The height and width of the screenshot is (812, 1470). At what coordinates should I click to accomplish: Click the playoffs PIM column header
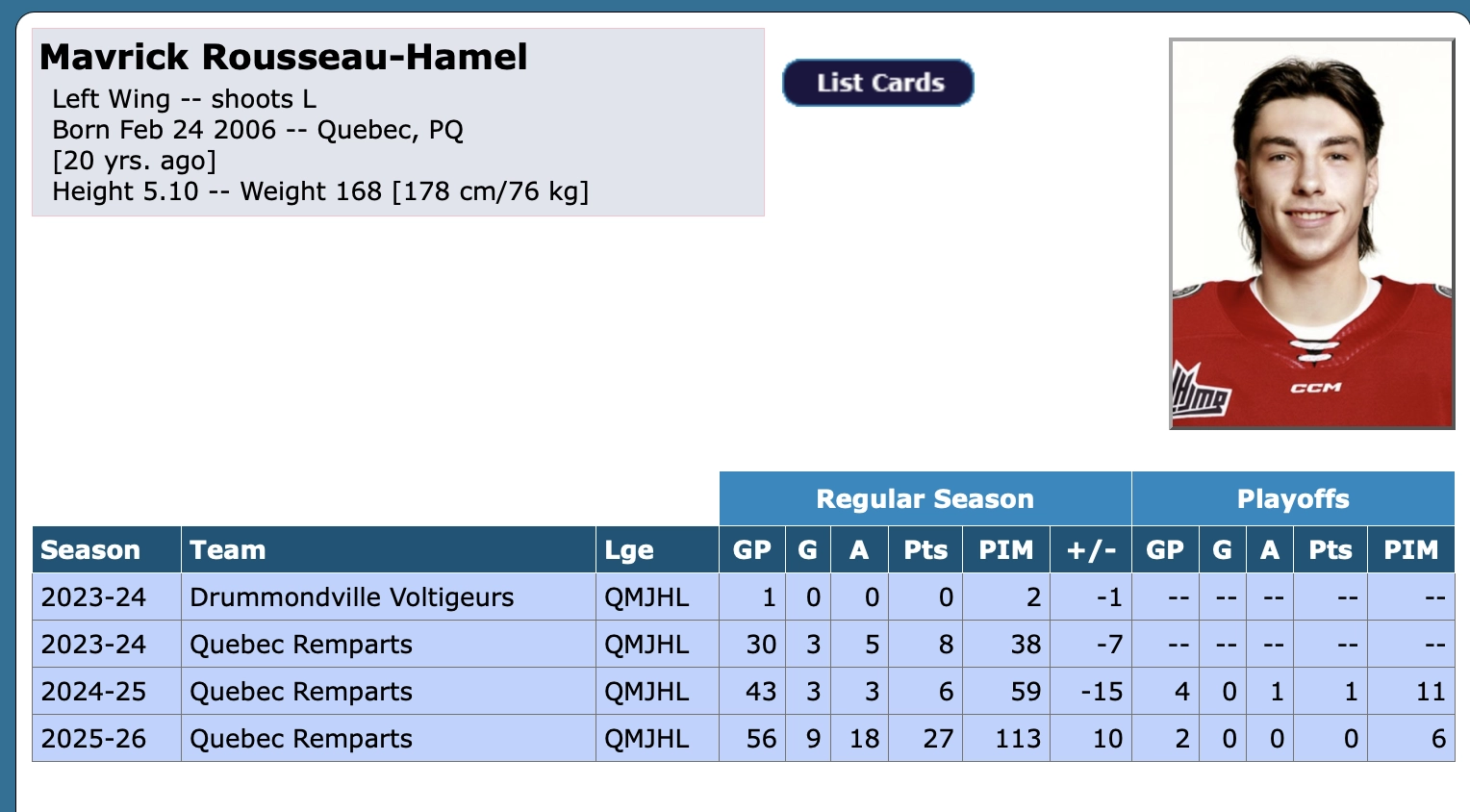(x=1411, y=550)
